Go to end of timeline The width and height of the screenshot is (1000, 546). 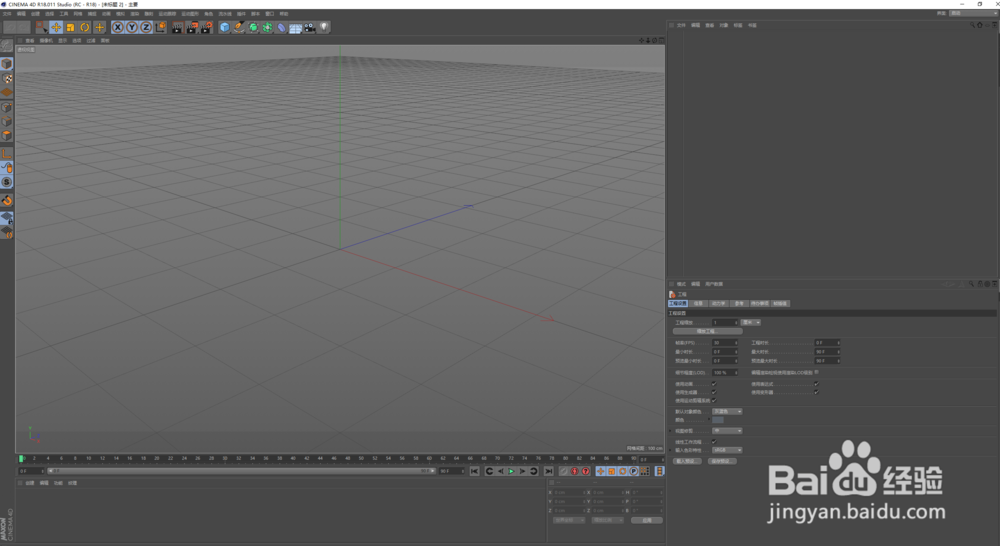(x=548, y=471)
